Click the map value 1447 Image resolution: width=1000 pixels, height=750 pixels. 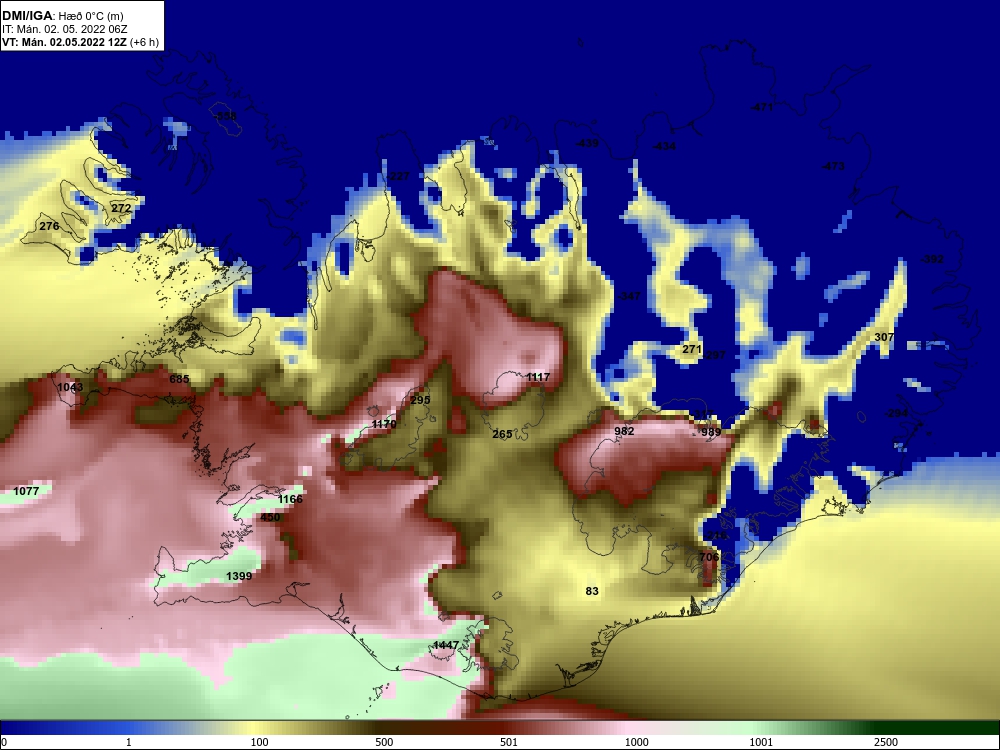[x=446, y=645]
